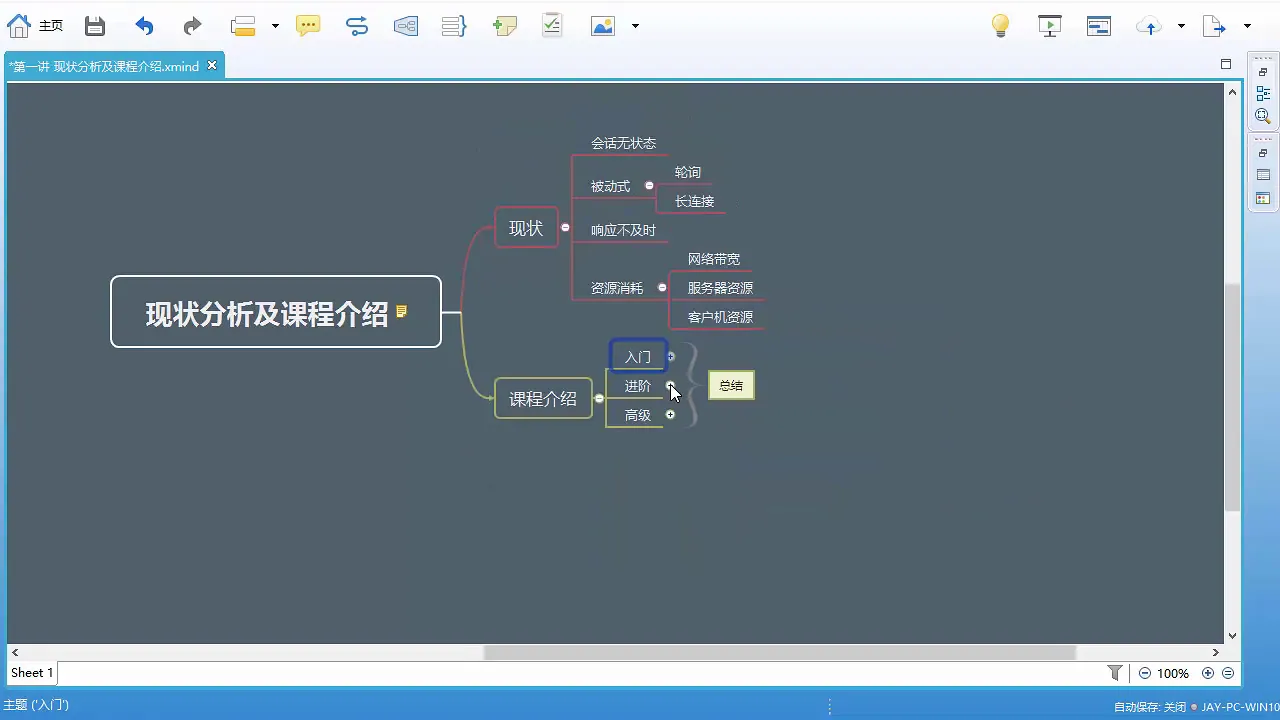1280x720 pixels.
Task: Maximize the editor area
Action: coord(1226,64)
